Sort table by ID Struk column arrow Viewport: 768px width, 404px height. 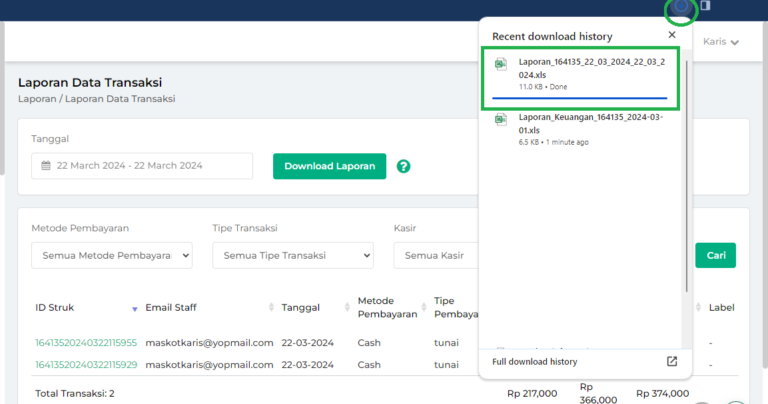click(x=135, y=308)
